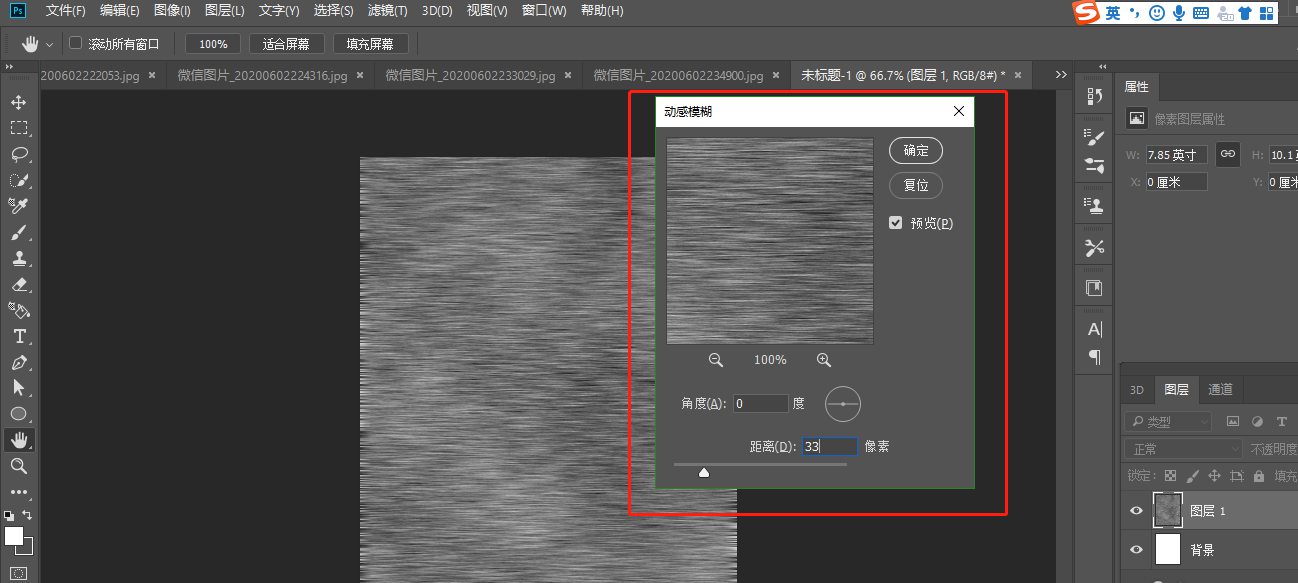1298x583 pixels.
Task: Select the Lasso tool
Action: (x=21, y=153)
